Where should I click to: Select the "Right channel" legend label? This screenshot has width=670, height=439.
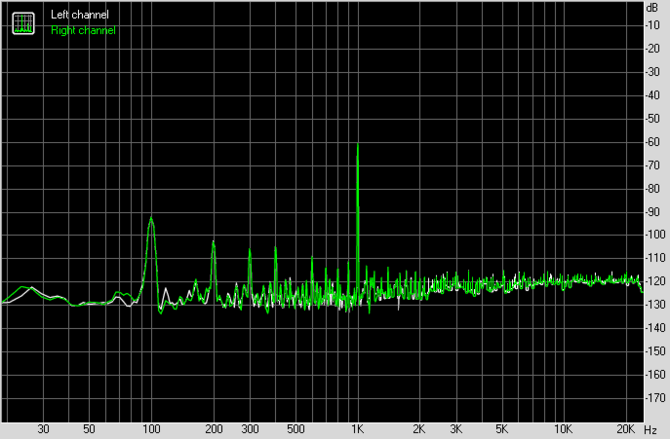point(83,30)
